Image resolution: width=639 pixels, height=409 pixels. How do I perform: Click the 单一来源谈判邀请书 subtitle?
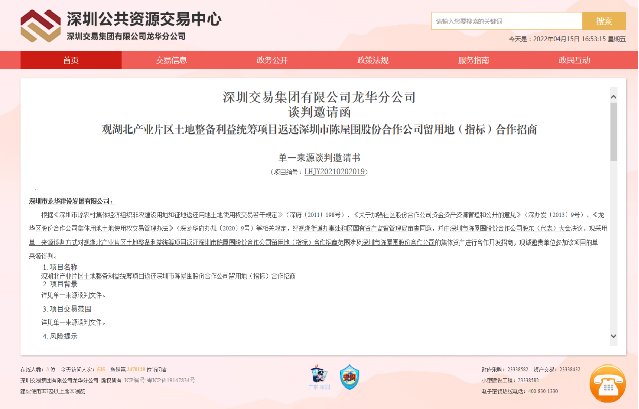click(320, 159)
